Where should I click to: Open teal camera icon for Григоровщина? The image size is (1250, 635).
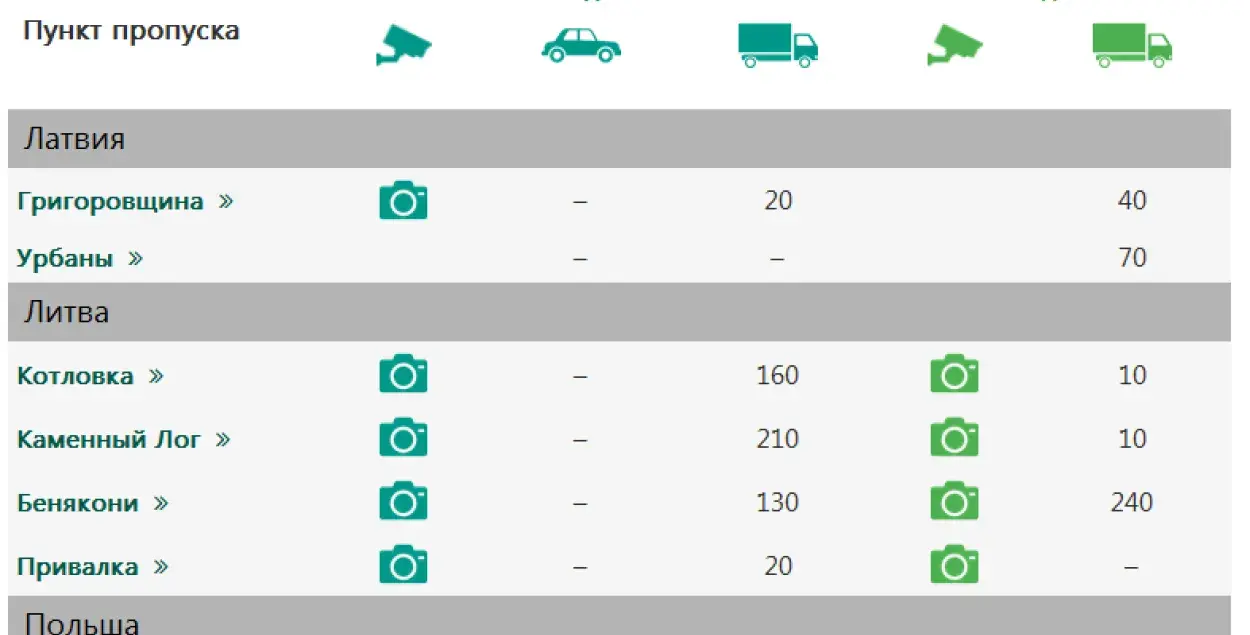tap(403, 201)
